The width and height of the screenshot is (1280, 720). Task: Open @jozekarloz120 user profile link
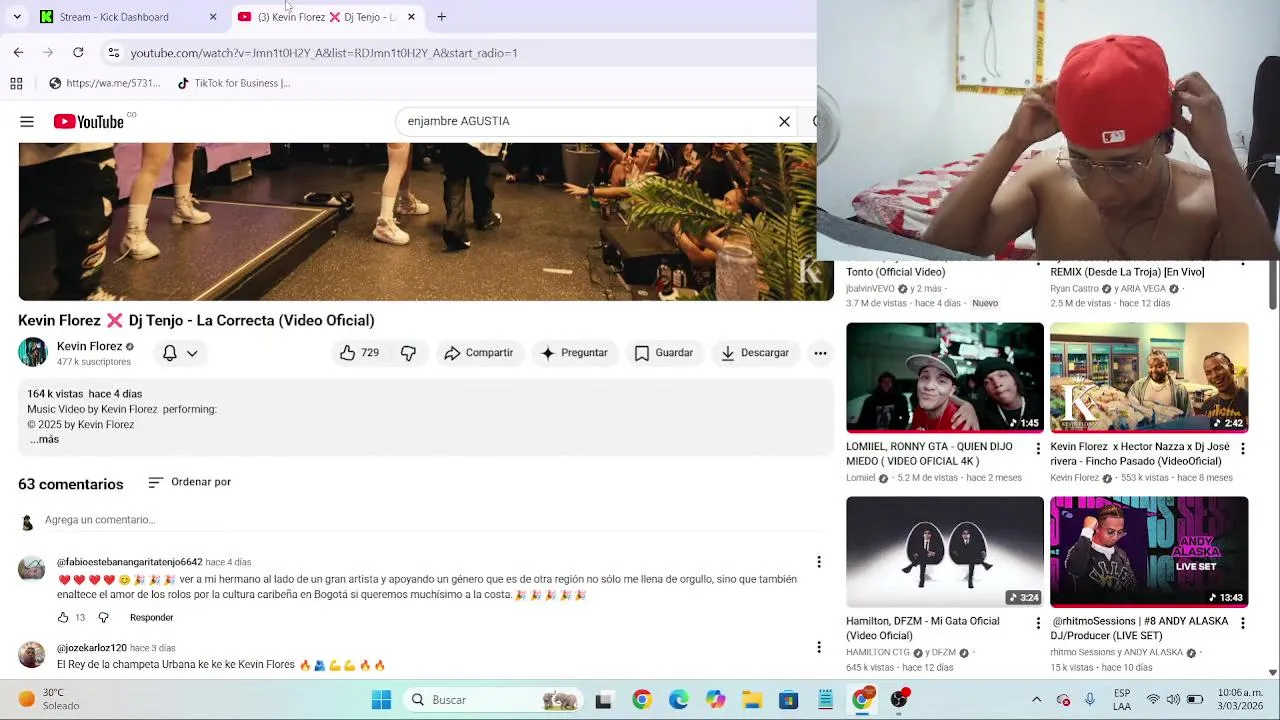pyautogui.click(x=91, y=648)
